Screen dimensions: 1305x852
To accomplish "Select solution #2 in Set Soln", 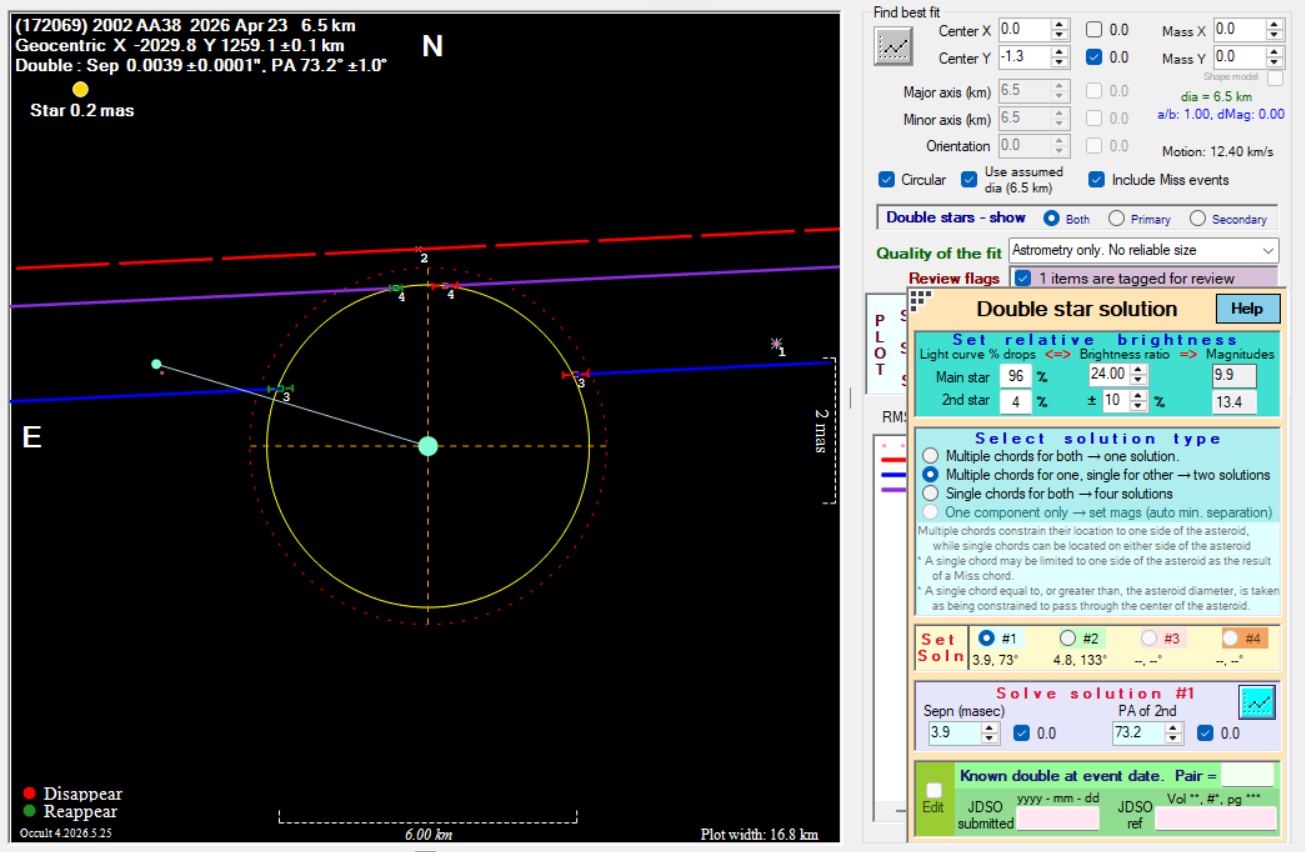I will tap(1068, 638).
